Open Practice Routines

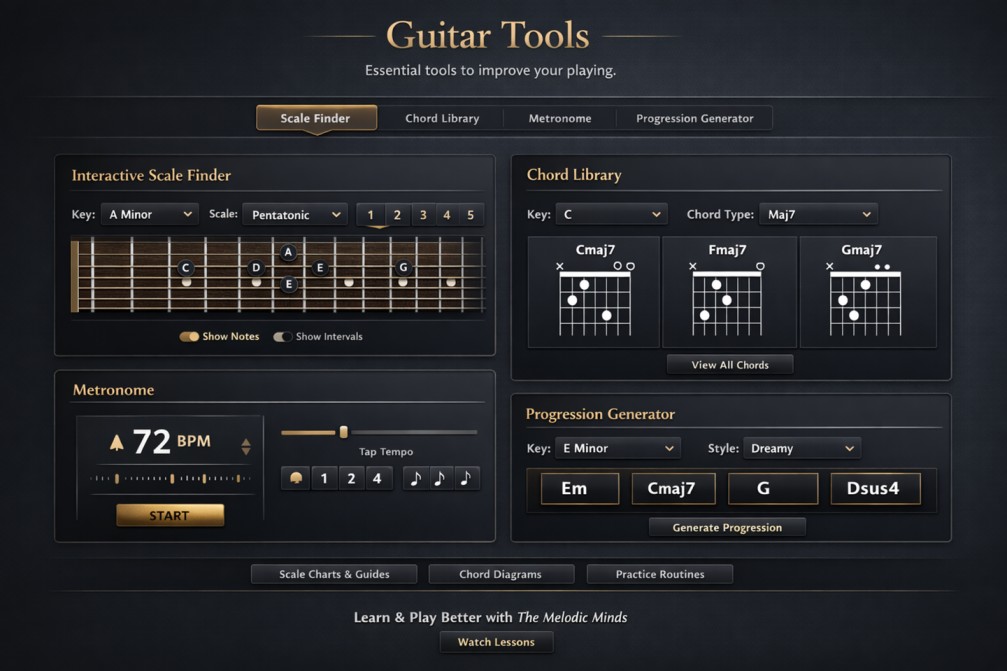click(660, 574)
